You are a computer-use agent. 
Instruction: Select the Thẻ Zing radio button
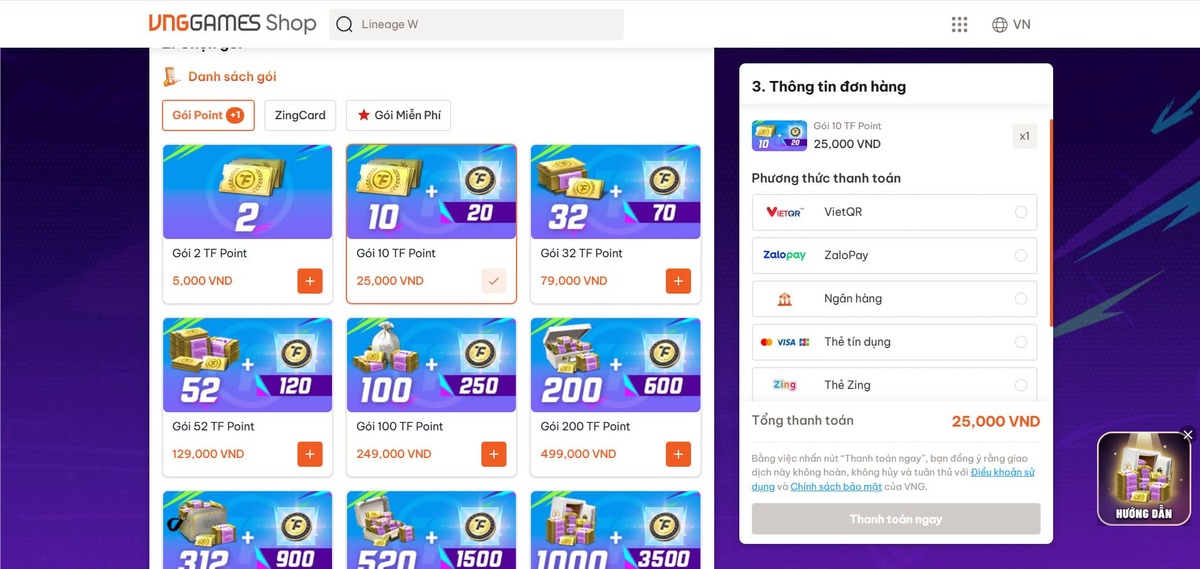(x=1021, y=385)
